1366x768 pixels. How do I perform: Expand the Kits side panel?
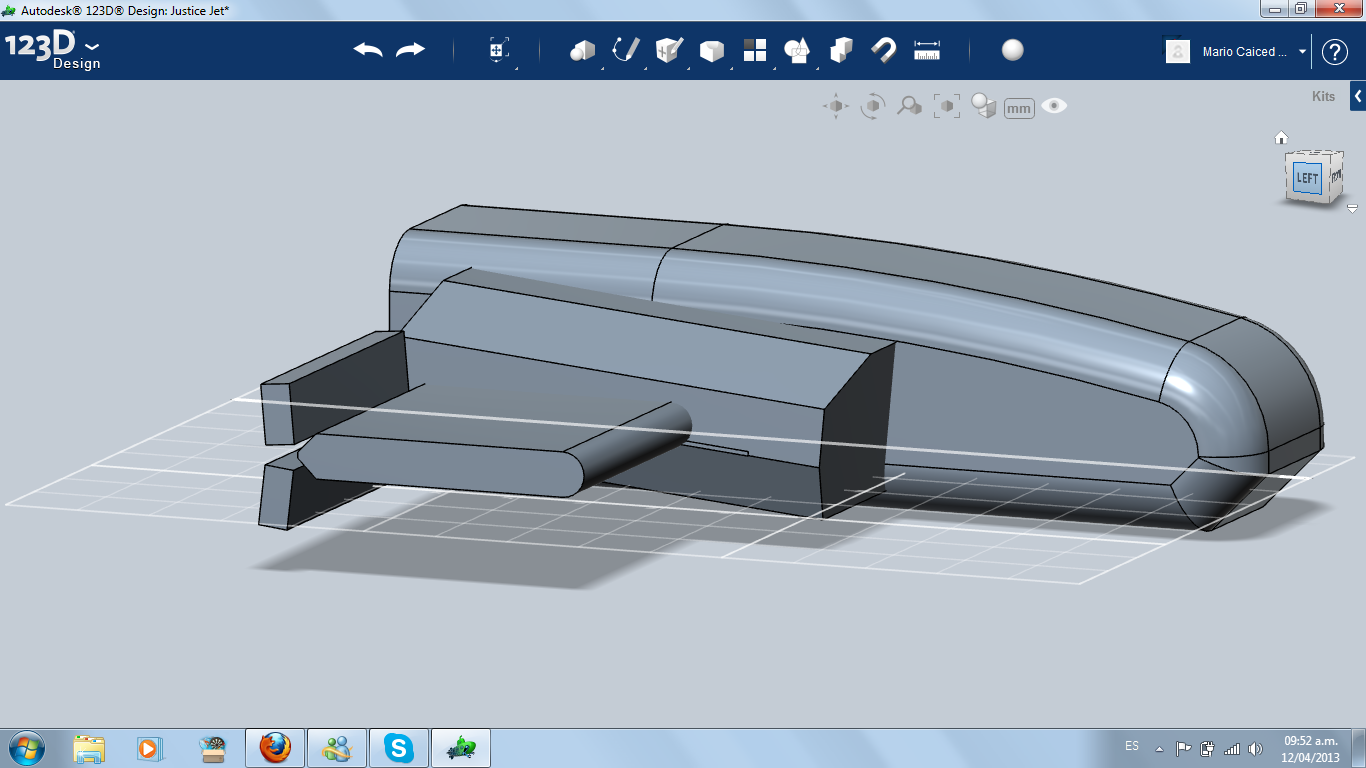(x=1358, y=96)
